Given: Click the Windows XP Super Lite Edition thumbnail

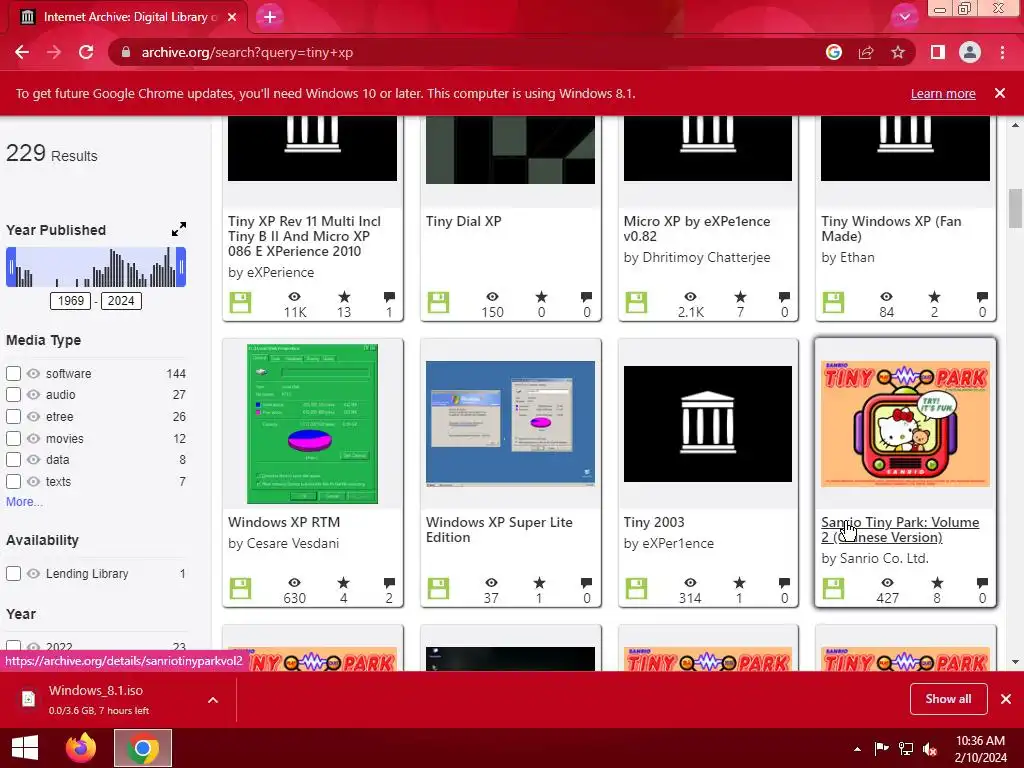Looking at the screenshot, I should click(x=510, y=424).
